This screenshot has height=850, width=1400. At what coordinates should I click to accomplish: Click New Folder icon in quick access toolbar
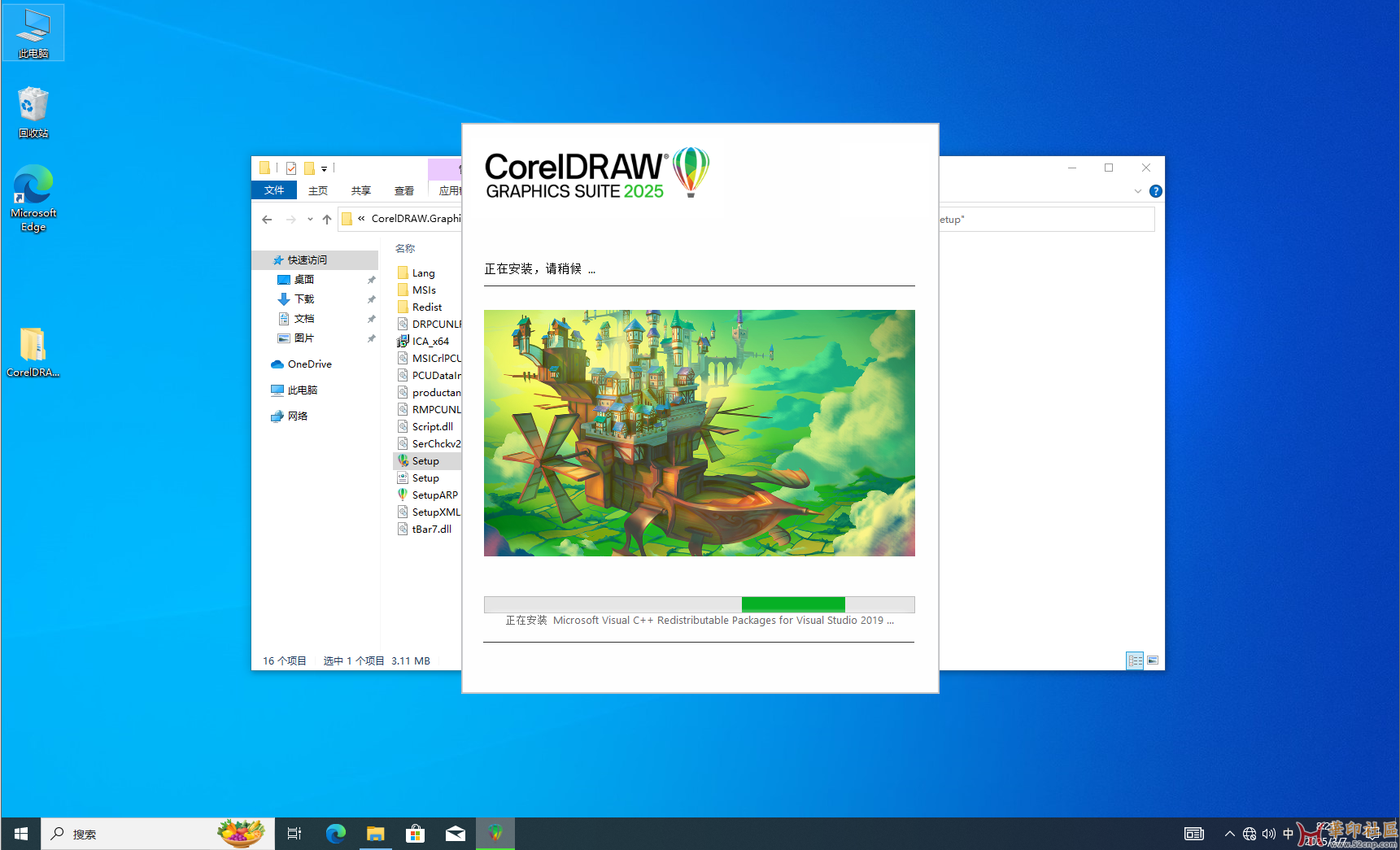(309, 168)
